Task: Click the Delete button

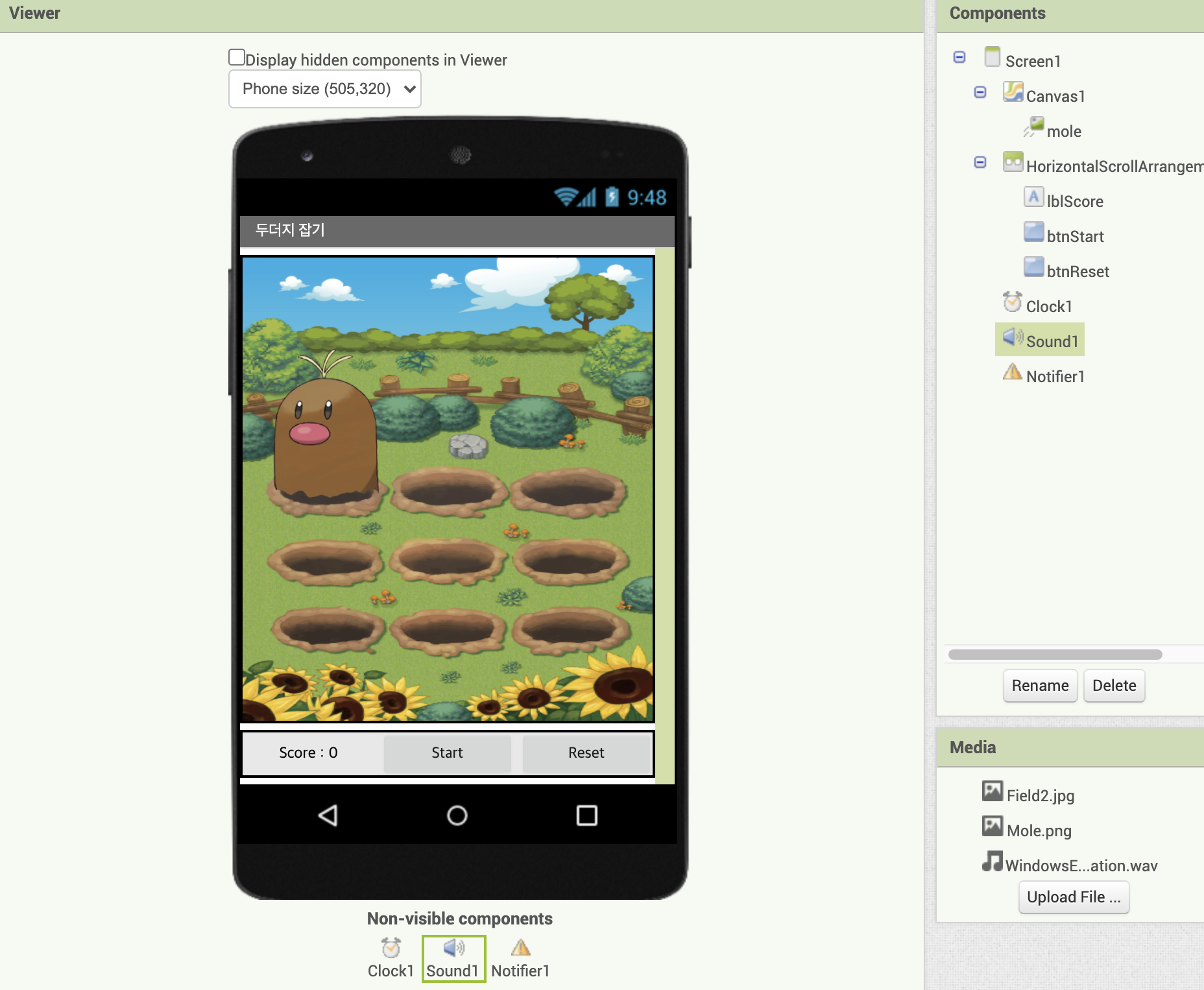Action: tap(1114, 686)
